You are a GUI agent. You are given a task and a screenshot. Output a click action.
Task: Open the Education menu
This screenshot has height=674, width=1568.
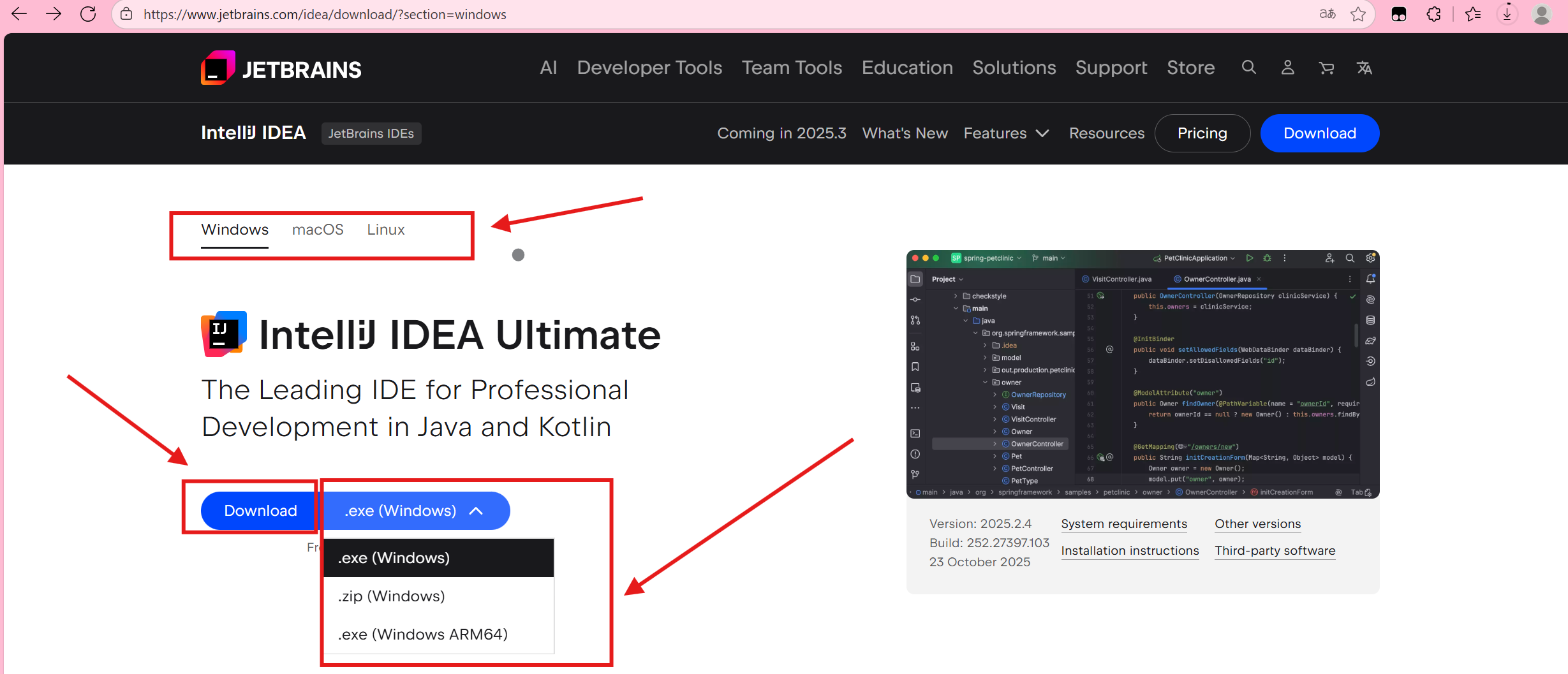click(907, 68)
